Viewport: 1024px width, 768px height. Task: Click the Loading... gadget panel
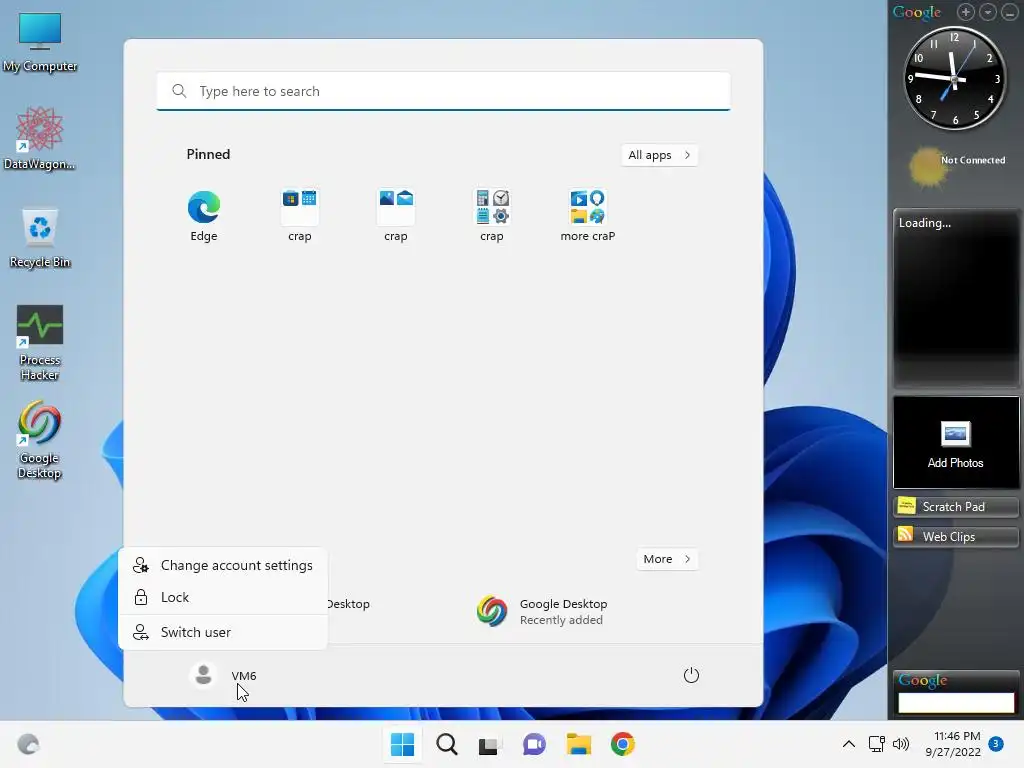point(955,298)
